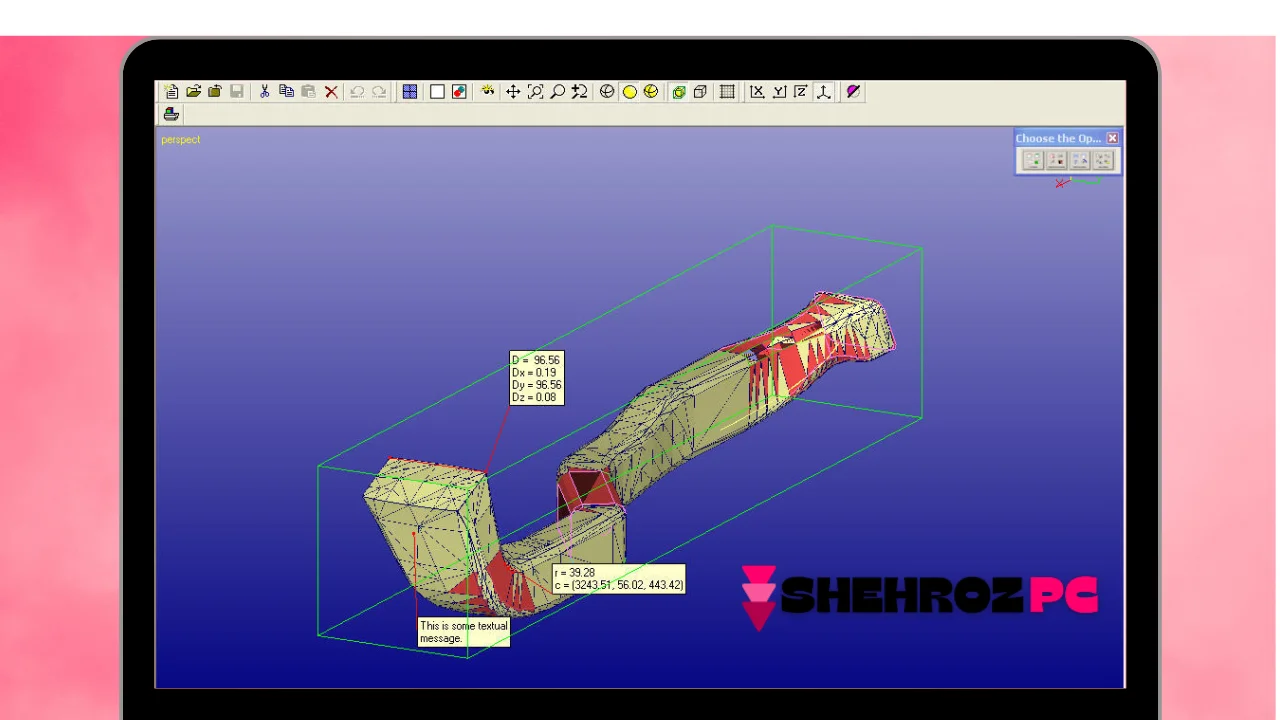Click the redo arrow icon
The image size is (1280, 720).
[379, 92]
